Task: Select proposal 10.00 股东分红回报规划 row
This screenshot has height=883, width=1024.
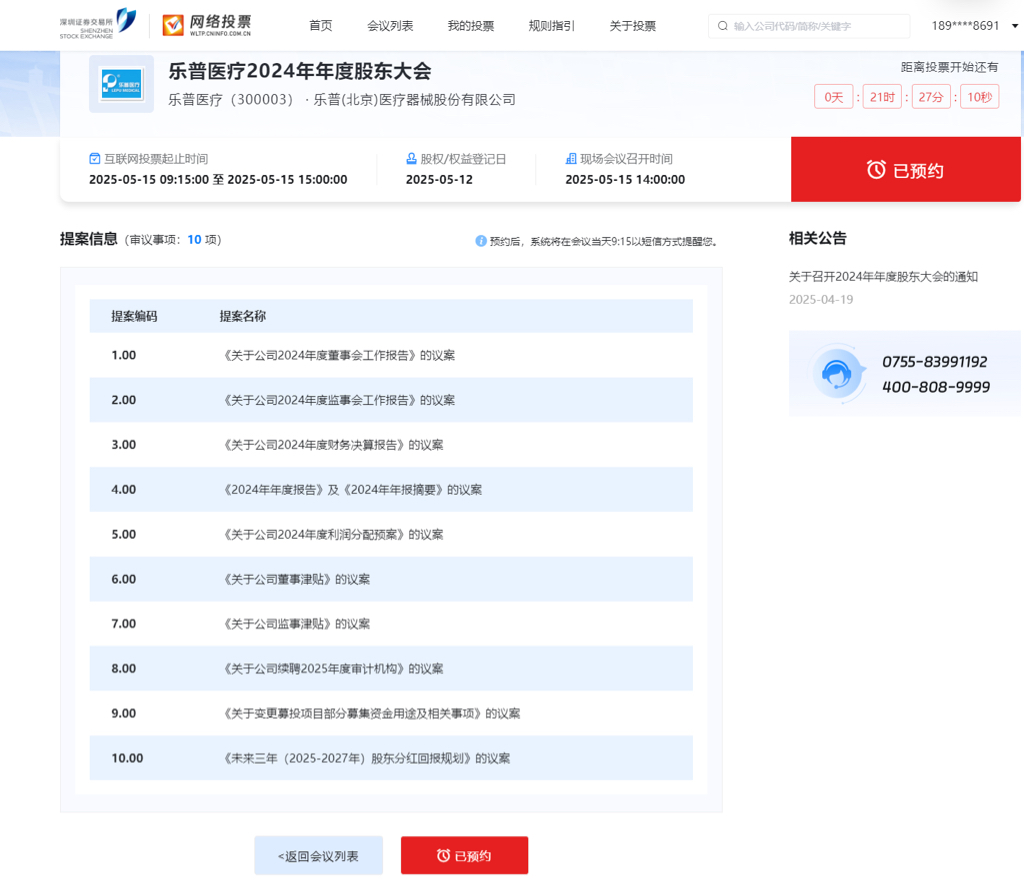Action: click(391, 758)
